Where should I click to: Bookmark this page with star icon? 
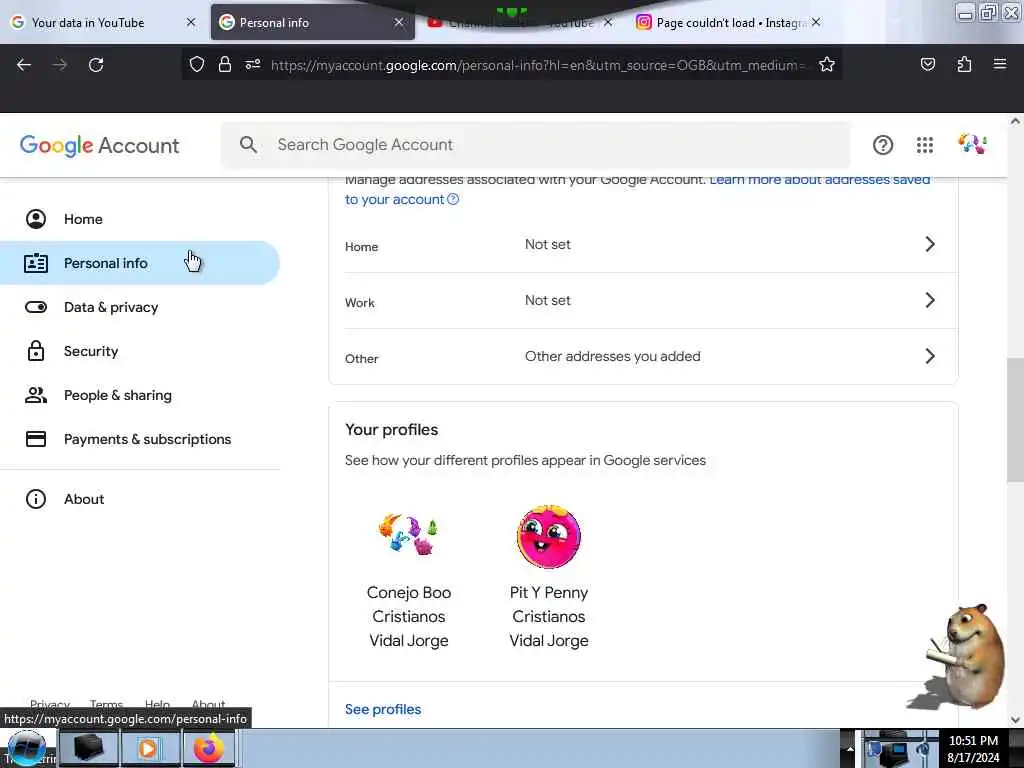[827, 64]
